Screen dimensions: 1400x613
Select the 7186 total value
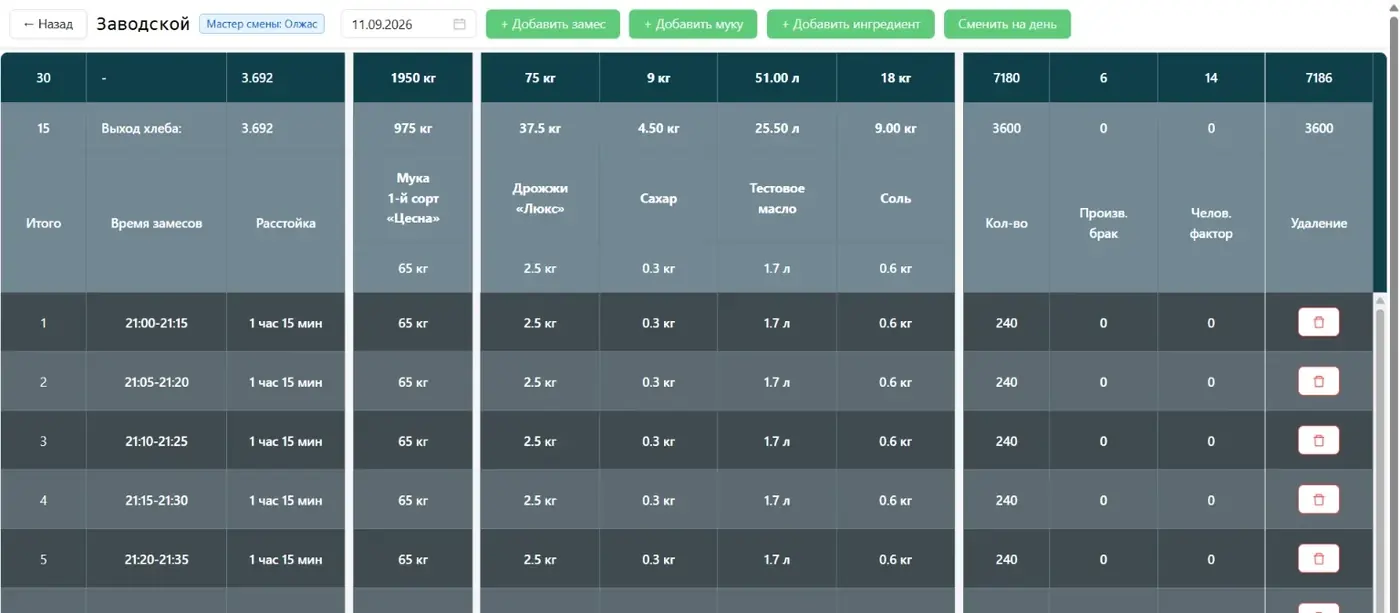pos(1319,78)
